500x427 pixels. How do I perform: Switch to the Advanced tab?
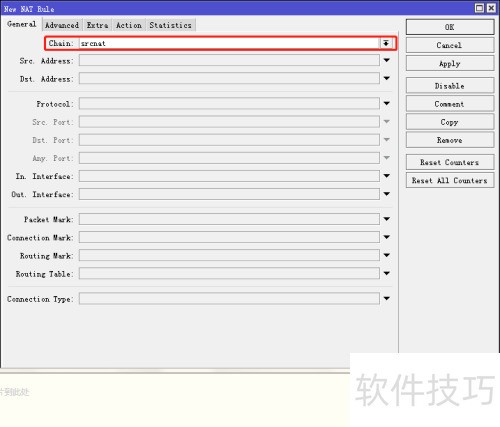(62, 25)
